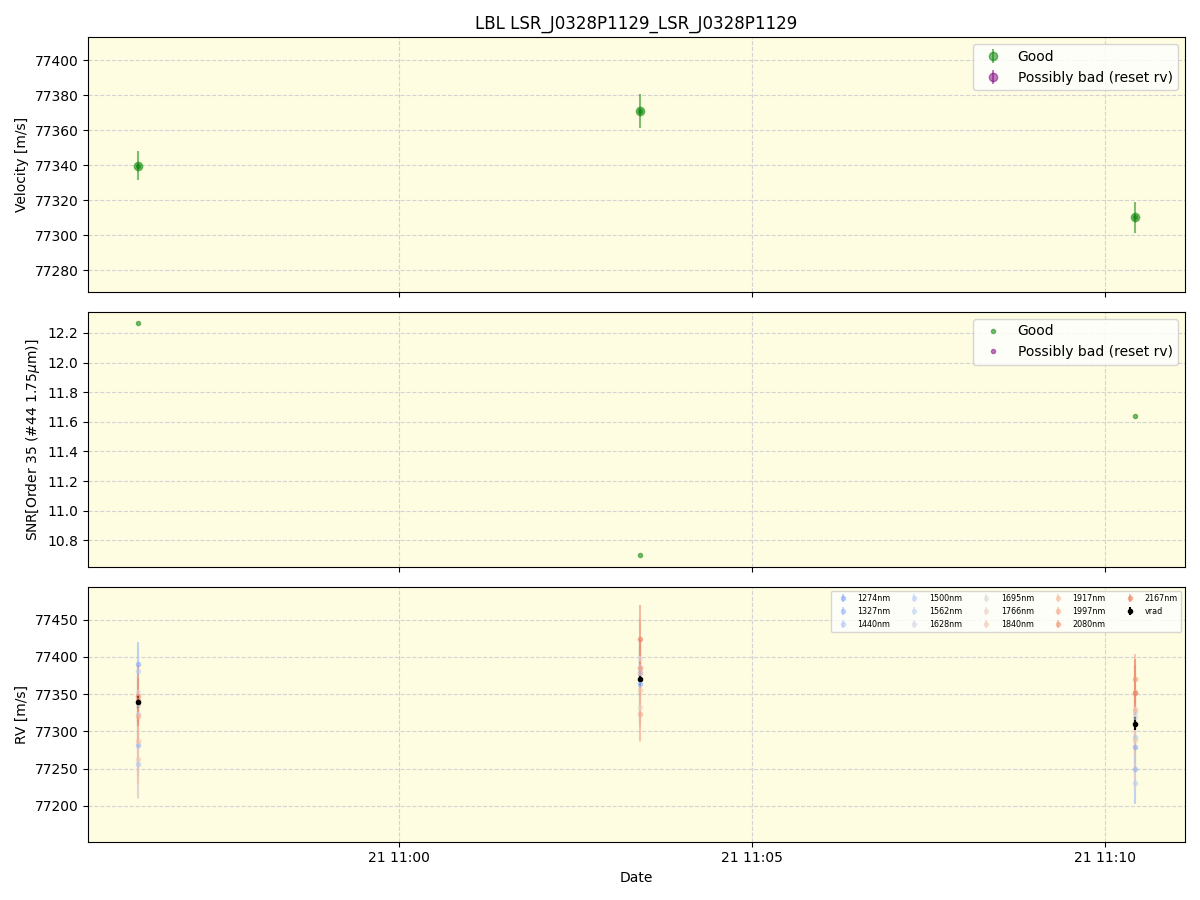Select middle velocity data point near 77370
The image size is (1200, 900).
(640, 111)
